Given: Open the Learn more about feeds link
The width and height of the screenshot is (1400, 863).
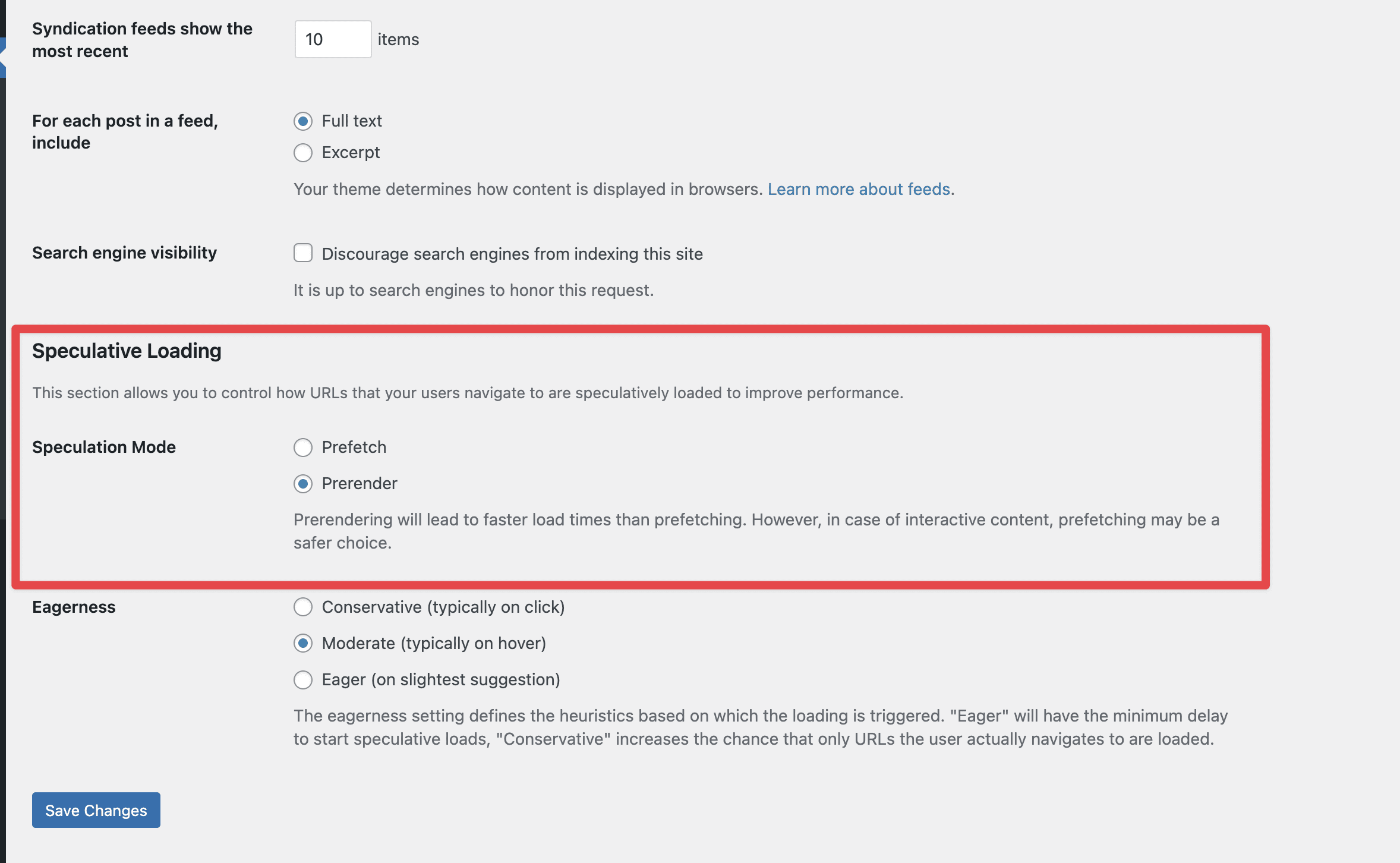Looking at the screenshot, I should [x=859, y=189].
